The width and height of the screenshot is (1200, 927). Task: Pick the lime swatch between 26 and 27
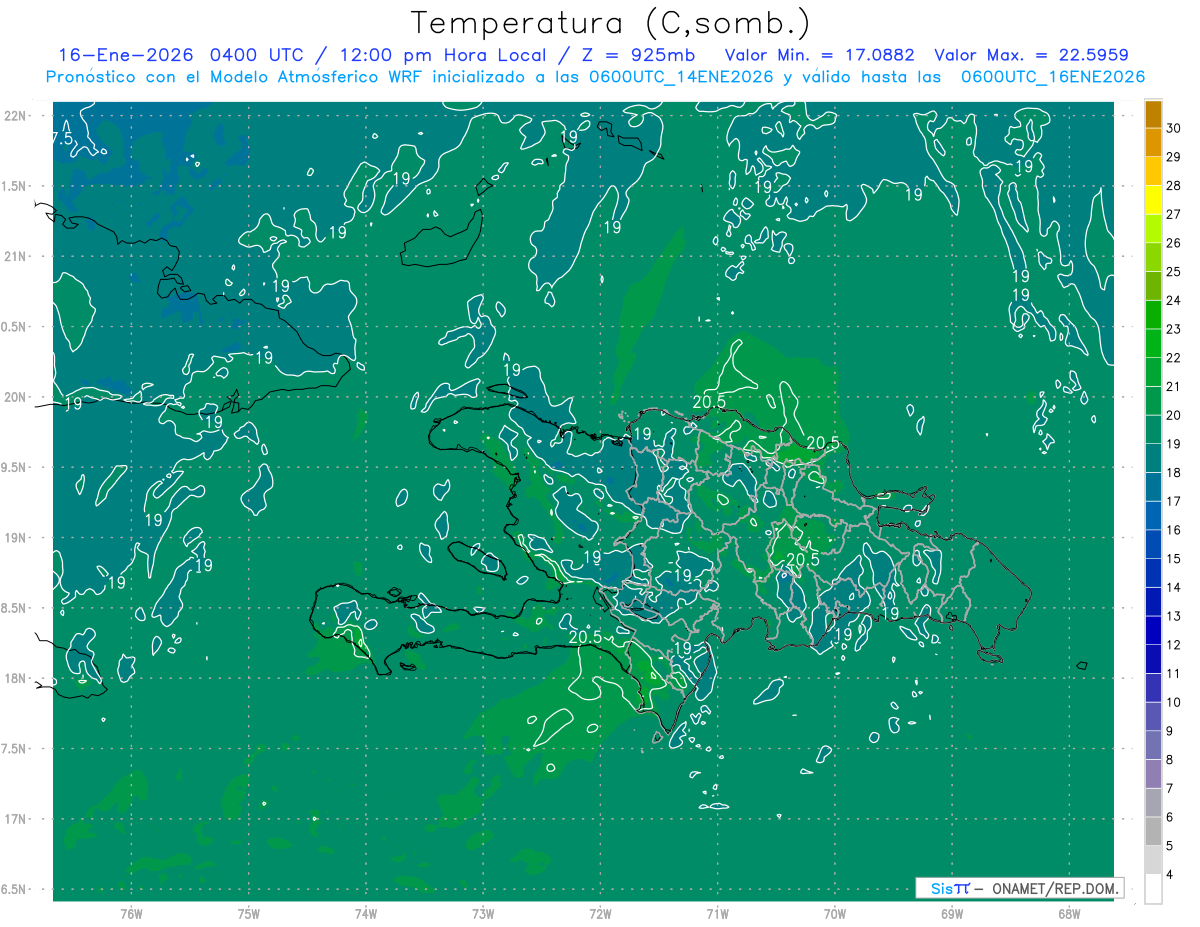click(x=1153, y=229)
